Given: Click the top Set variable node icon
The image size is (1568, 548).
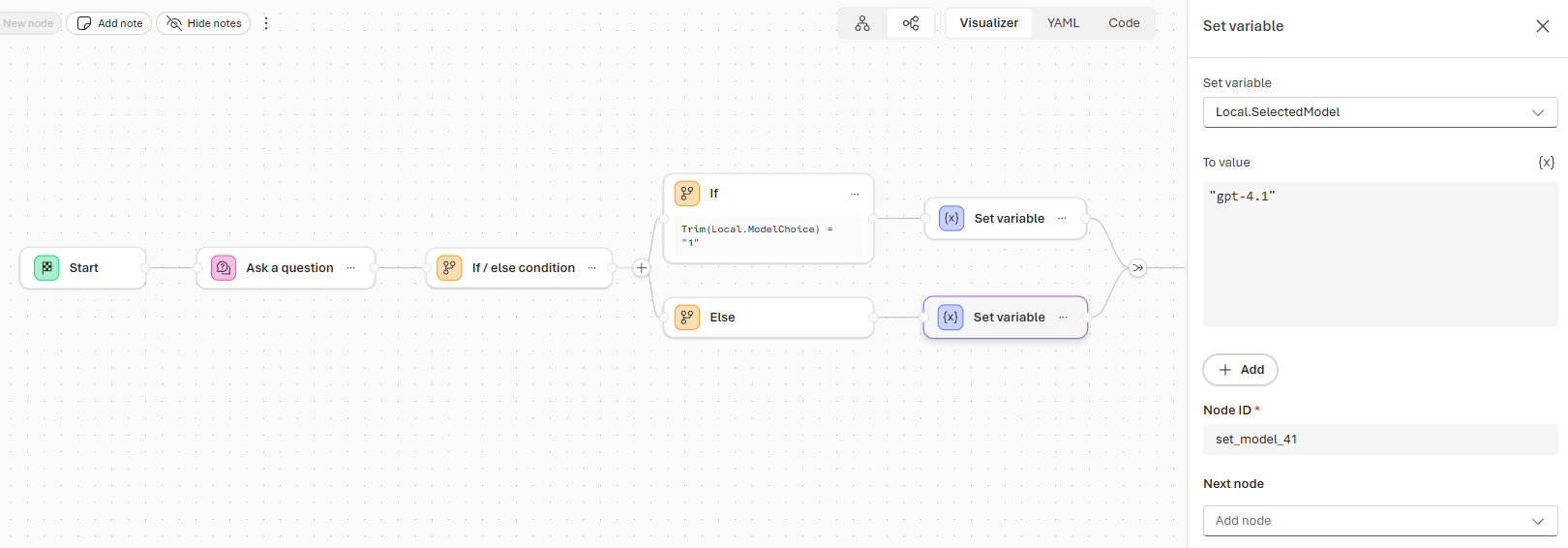Looking at the screenshot, I should click(x=951, y=219).
